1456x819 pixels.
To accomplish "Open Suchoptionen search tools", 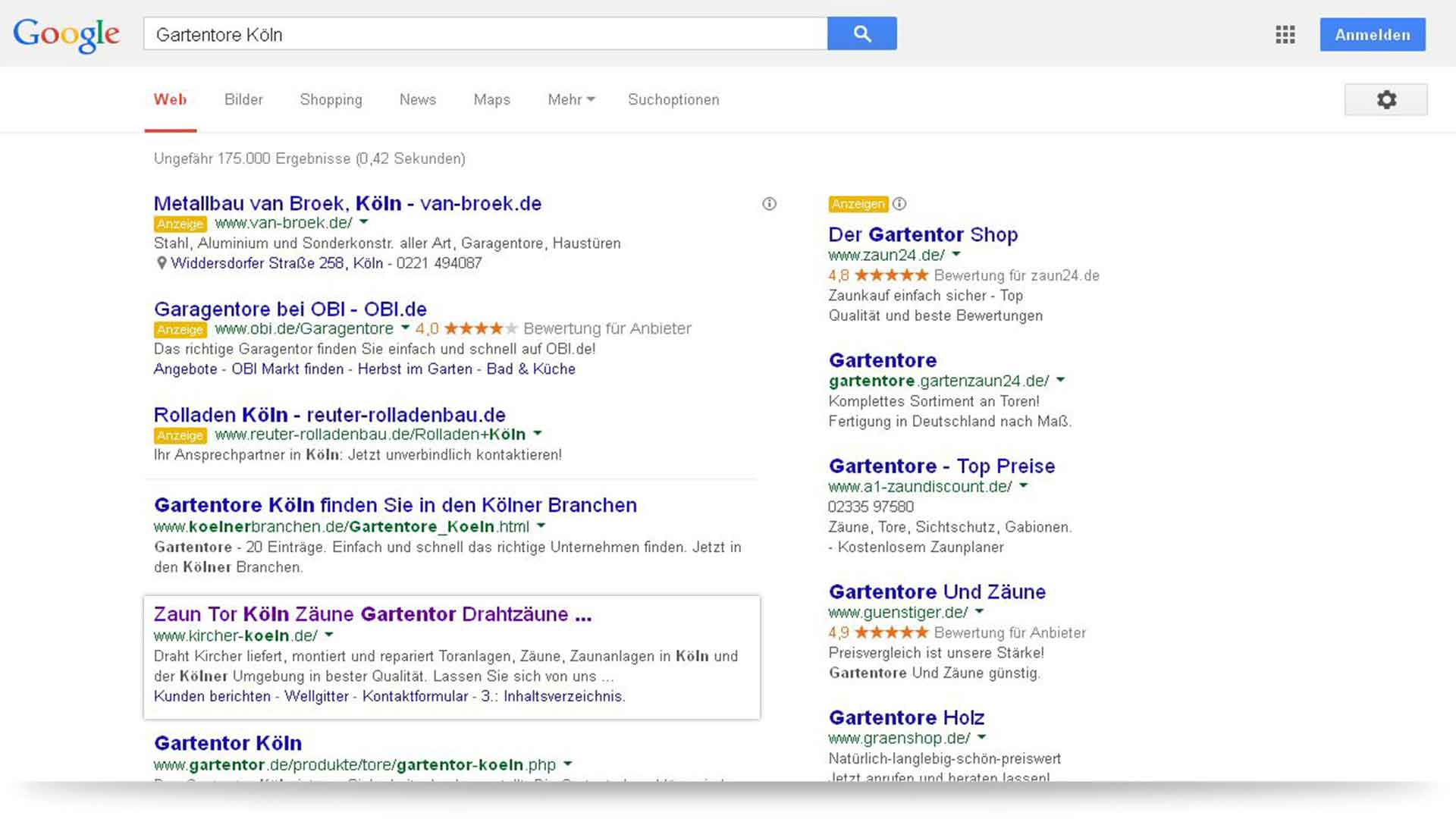I will pos(673,99).
